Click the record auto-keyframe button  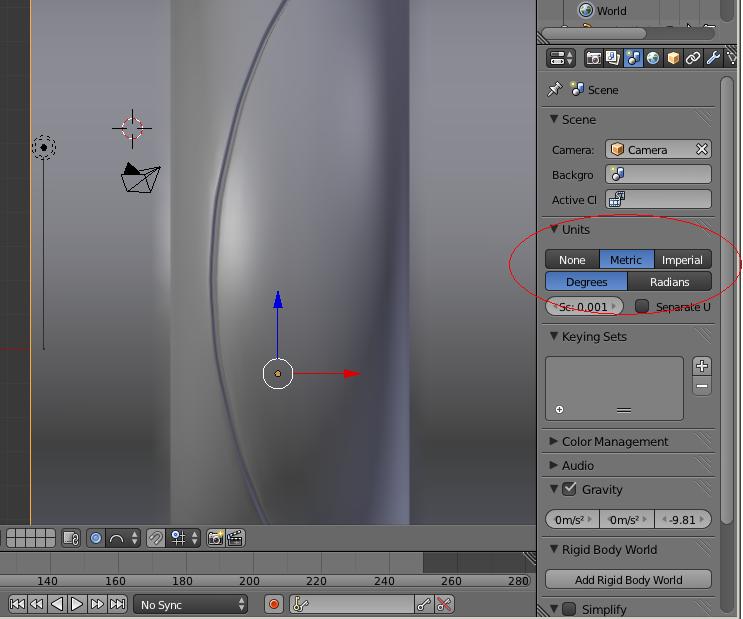[x=274, y=604]
